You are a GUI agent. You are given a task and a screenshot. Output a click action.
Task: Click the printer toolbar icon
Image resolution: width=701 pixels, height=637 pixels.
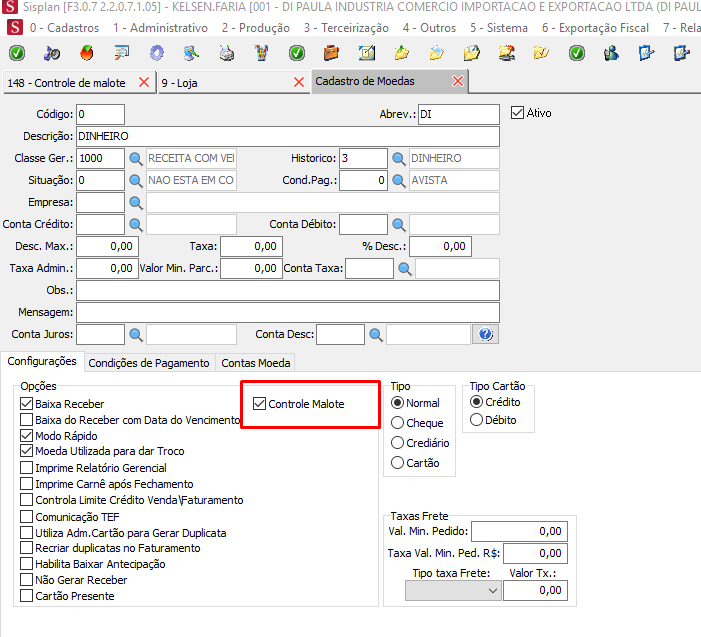click(x=227, y=53)
